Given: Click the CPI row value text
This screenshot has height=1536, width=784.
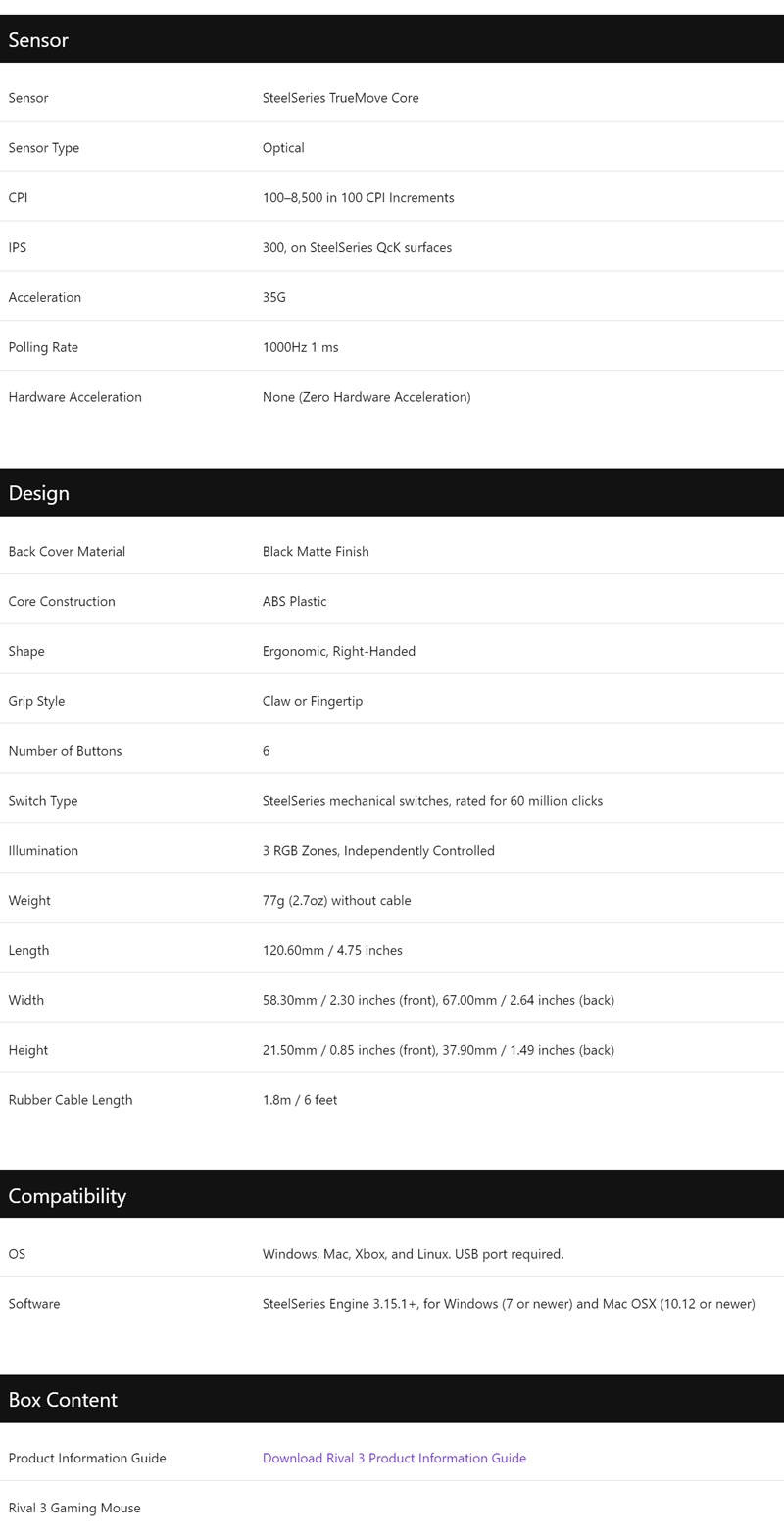Looking at the screenshot, I should click(358, 197).
